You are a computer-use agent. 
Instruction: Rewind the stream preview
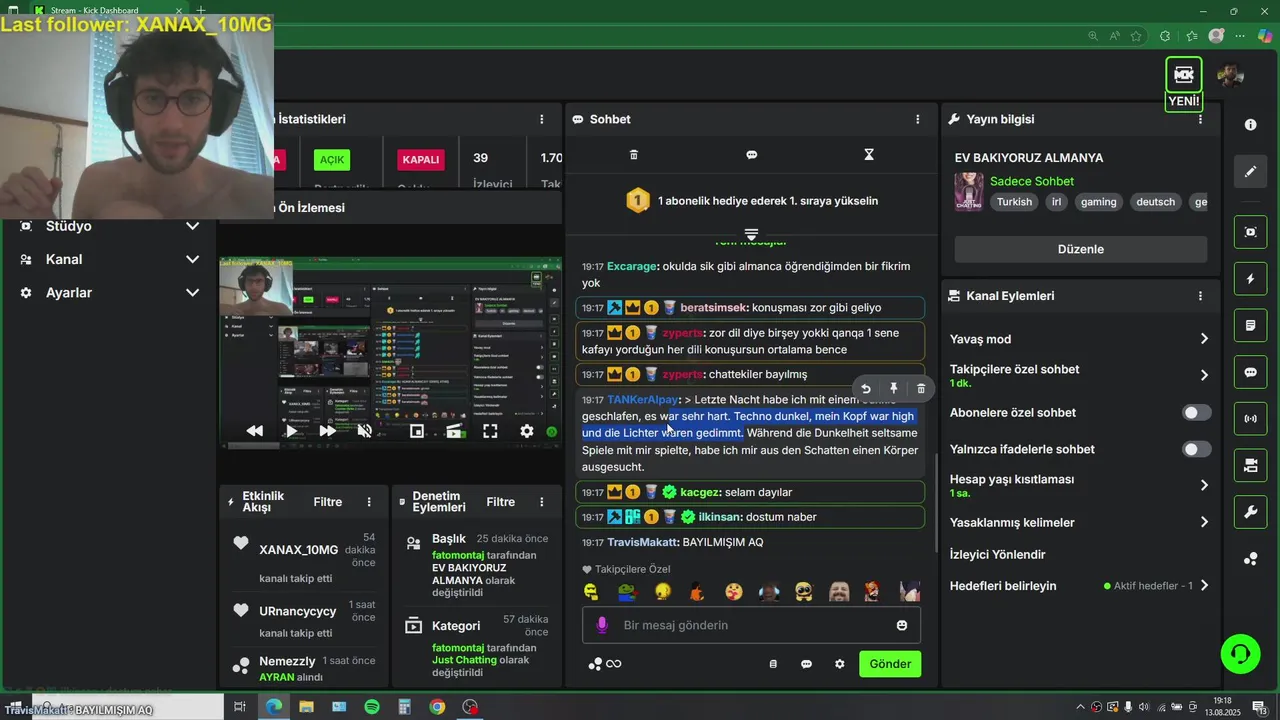pyautogui.click(x=255, y=431)
